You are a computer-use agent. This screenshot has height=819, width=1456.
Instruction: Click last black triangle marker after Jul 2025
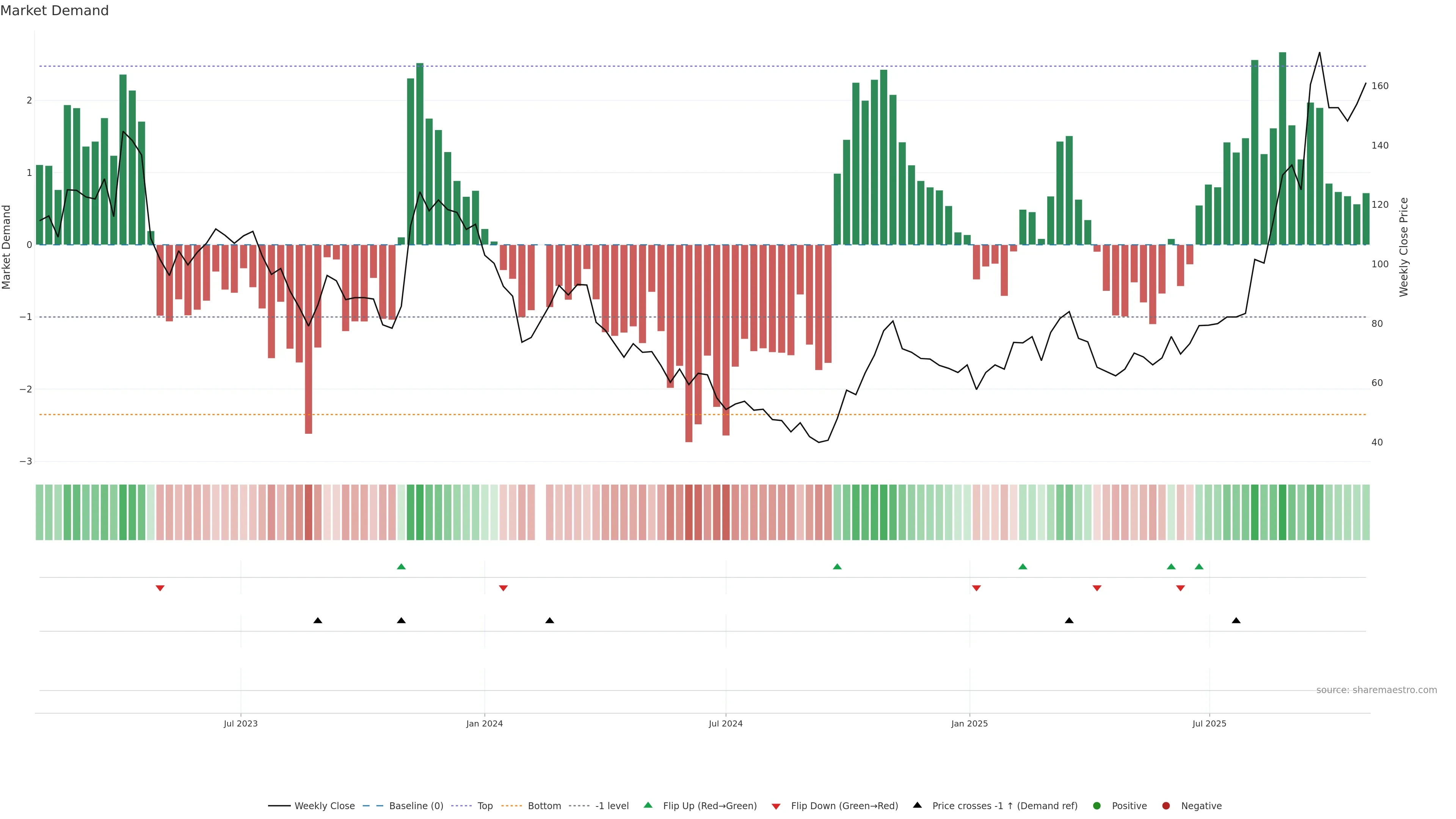(x=1236, y=621)
